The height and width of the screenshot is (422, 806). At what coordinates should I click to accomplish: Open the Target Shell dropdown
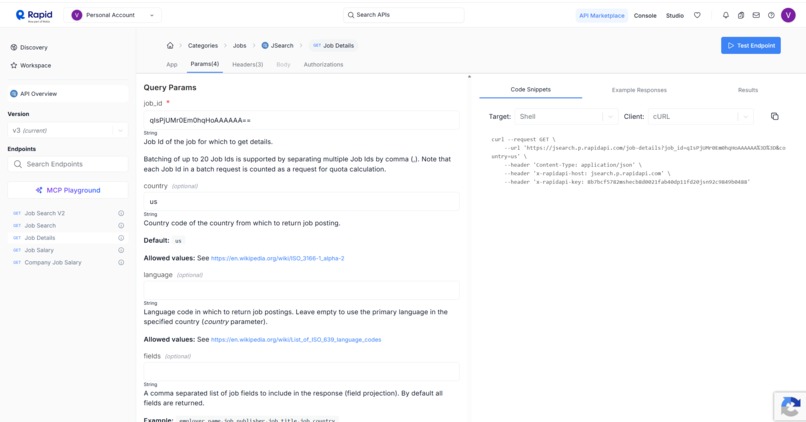click(x=566, y=117)
